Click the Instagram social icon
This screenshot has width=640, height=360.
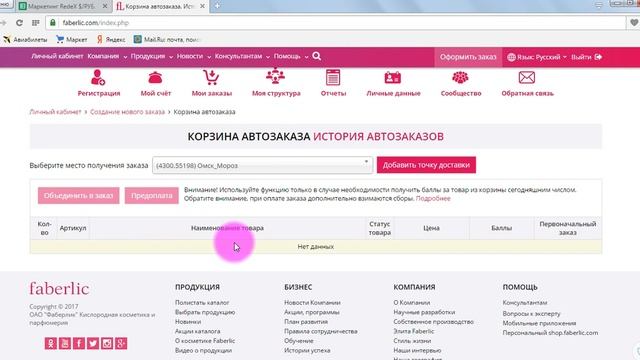pyautogui.click(x=107, y=343)
